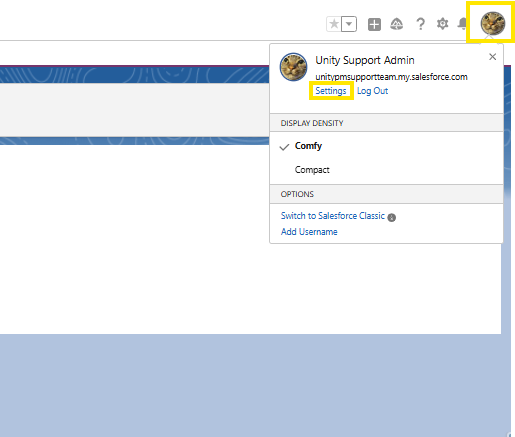Close the user profile panel

(492, 57)
